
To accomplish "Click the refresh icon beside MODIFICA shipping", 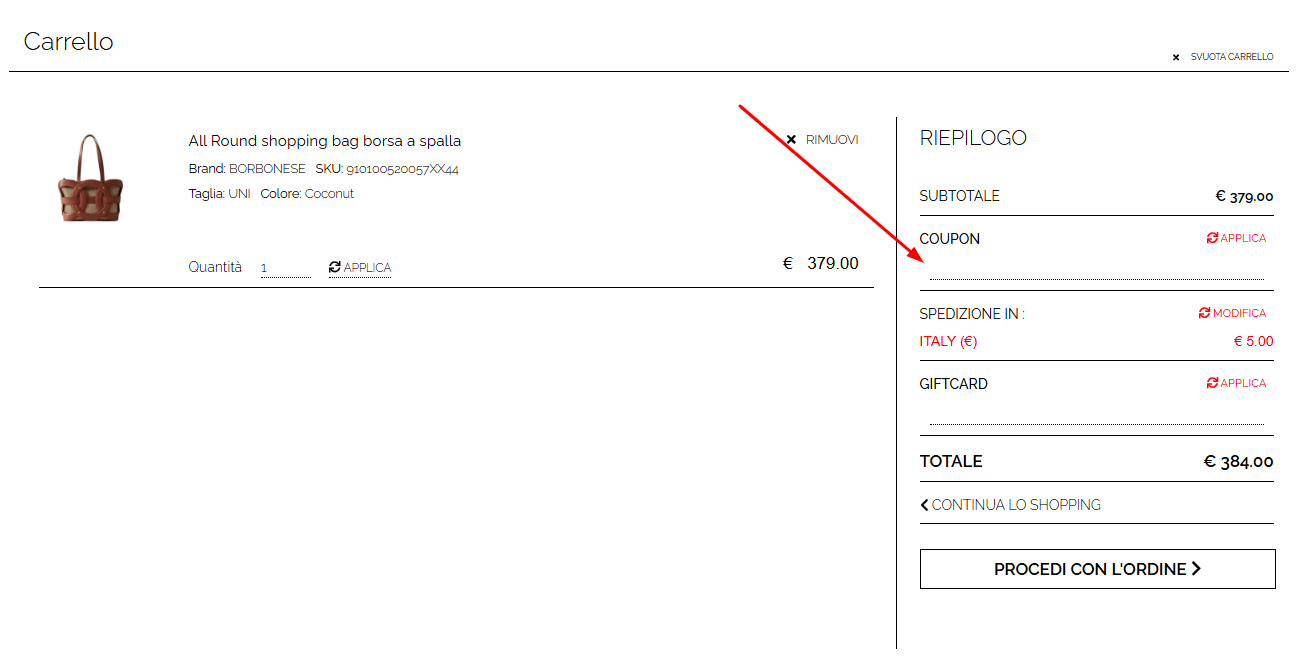I will click(x=1203, y=312).
